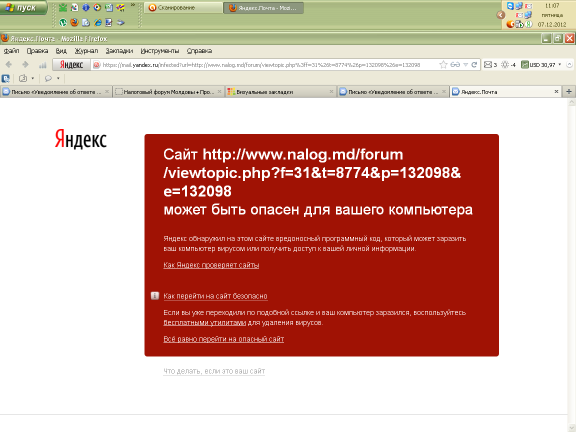
Task: Open address bar history dropdown arrow
Action: click(x=465, y=65)
